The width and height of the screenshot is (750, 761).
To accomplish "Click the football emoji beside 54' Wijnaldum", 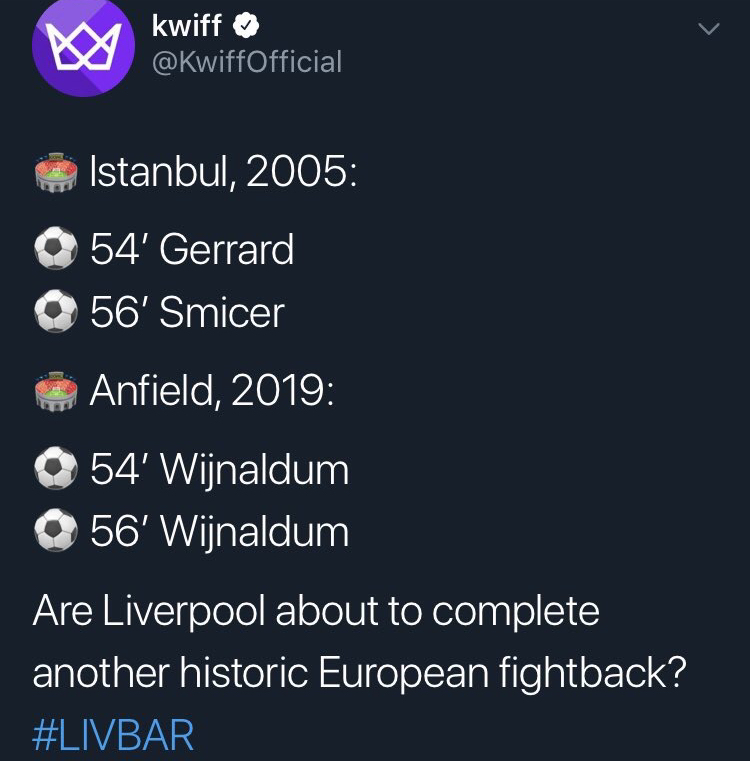I will click(x=56, y=468).
